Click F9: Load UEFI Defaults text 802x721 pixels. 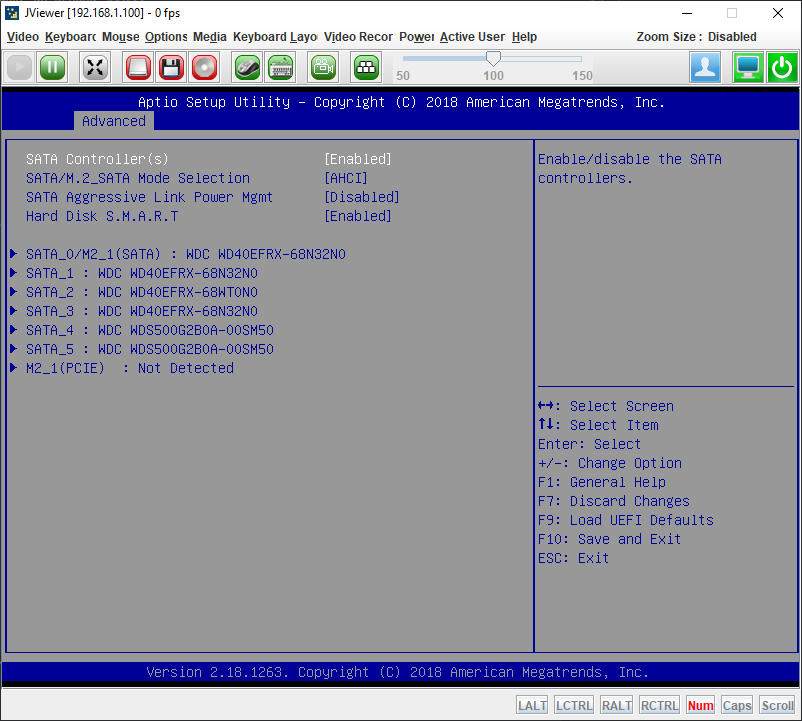pos(626,520)
